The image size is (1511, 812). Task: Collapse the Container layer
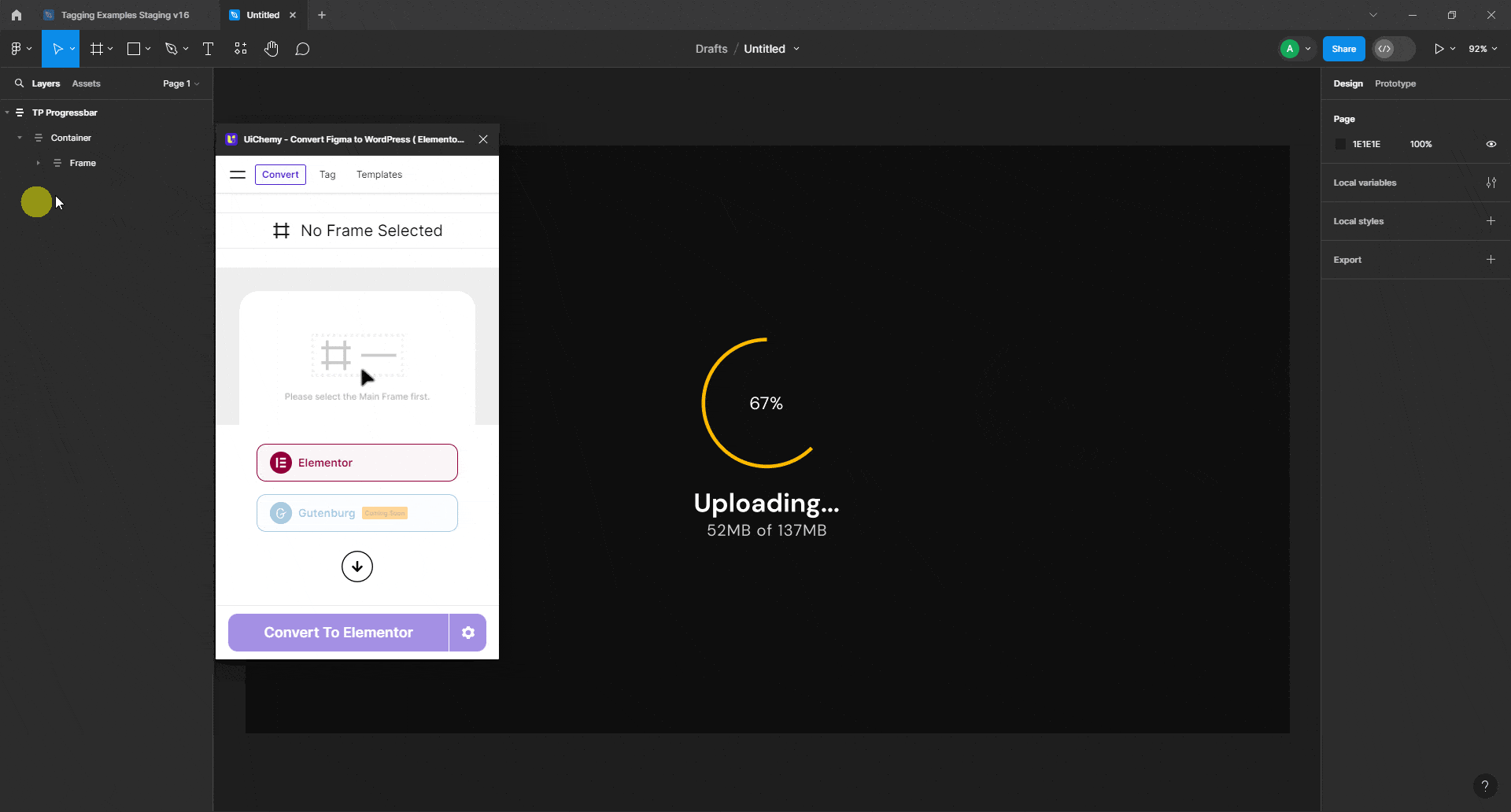(x=18, y=138)
